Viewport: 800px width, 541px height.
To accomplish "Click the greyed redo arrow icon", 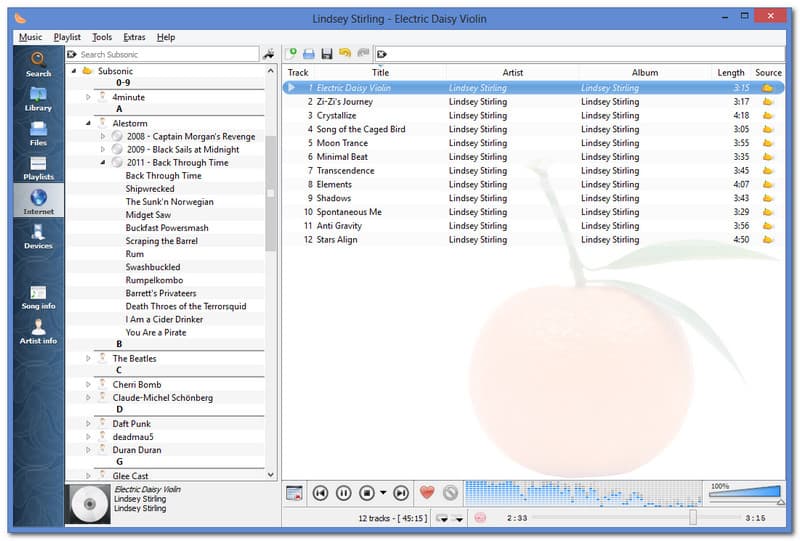I will (363, 53).
